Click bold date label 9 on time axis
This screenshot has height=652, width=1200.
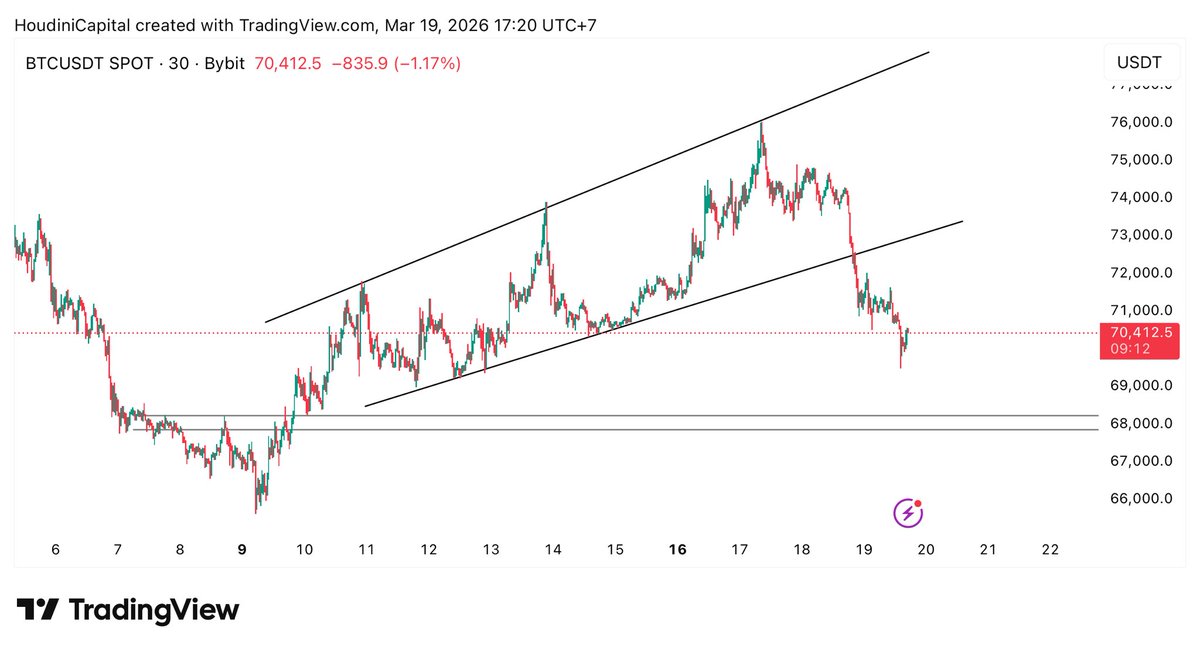pyautogui.click(x=242, y=549)
